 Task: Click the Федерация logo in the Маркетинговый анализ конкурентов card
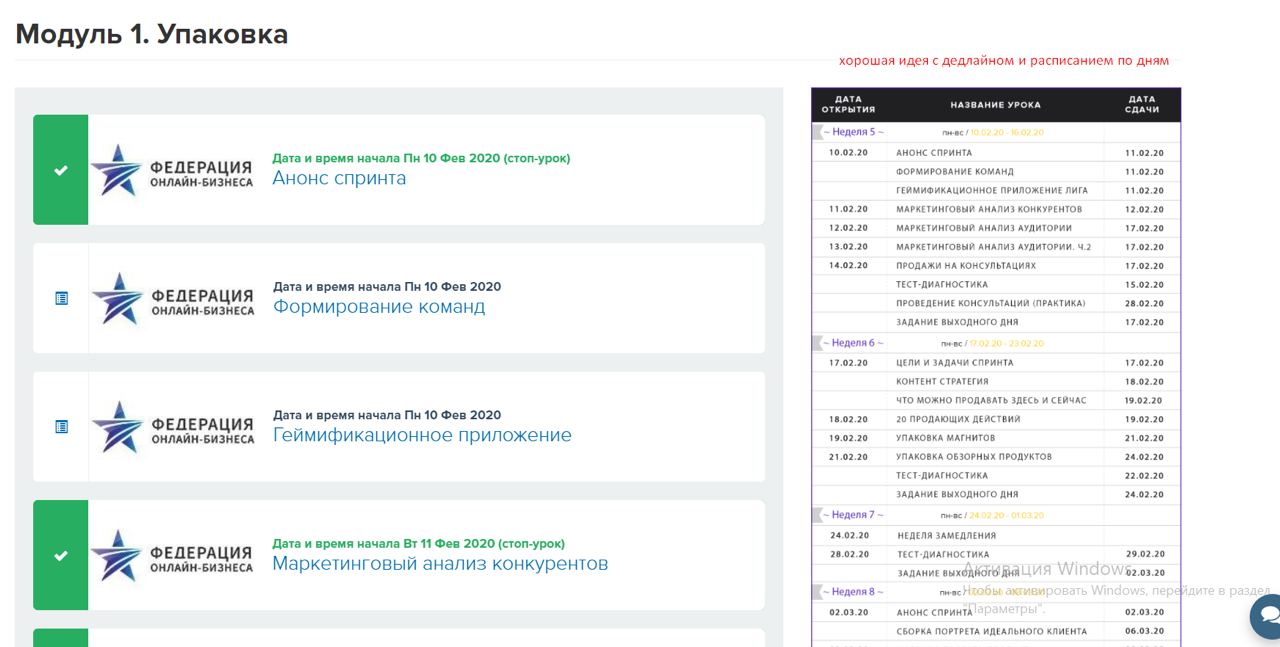pos(172,555)
